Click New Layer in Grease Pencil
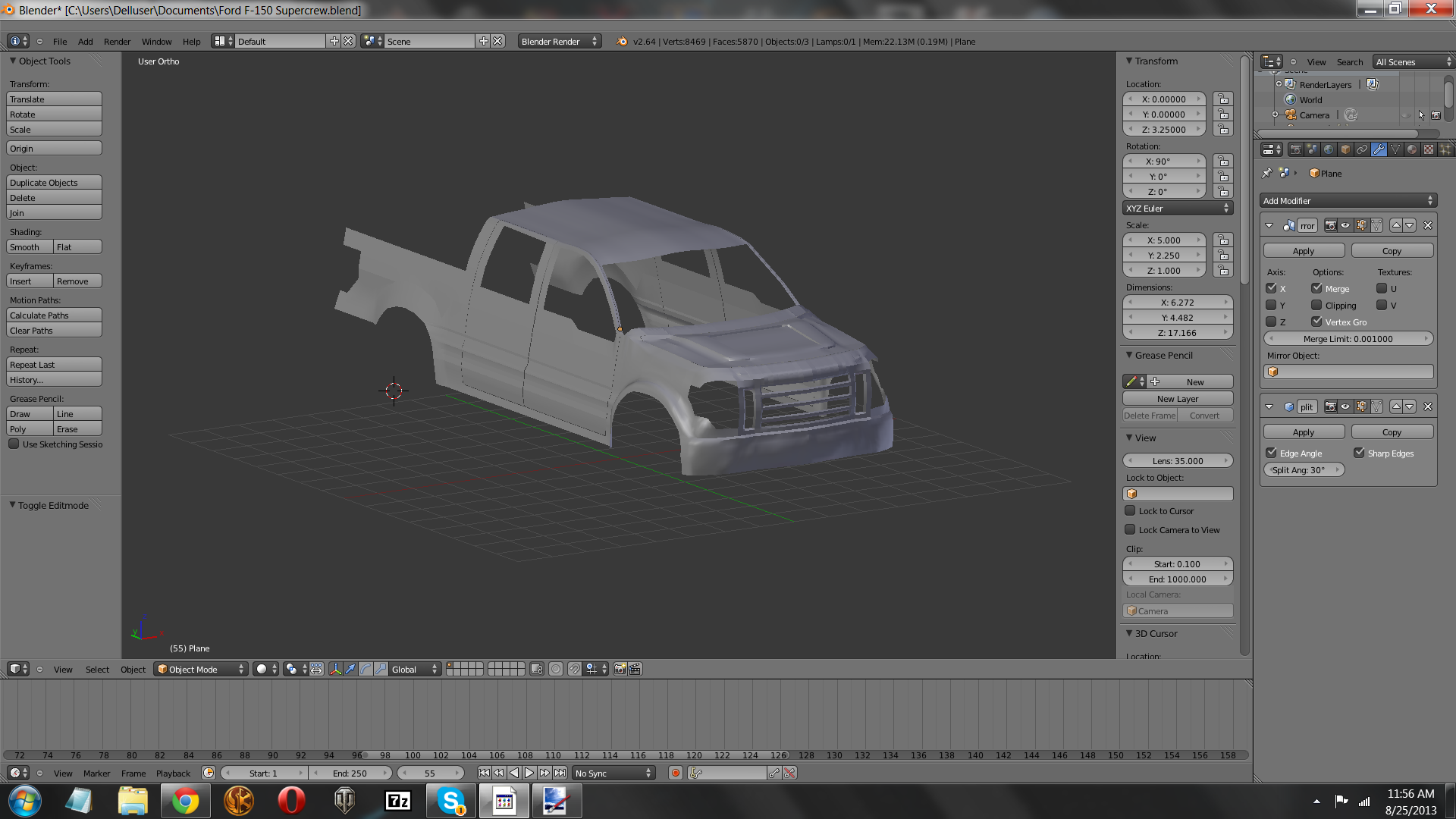Viewport: 1456px width, 819px height. click(1178, 398)
